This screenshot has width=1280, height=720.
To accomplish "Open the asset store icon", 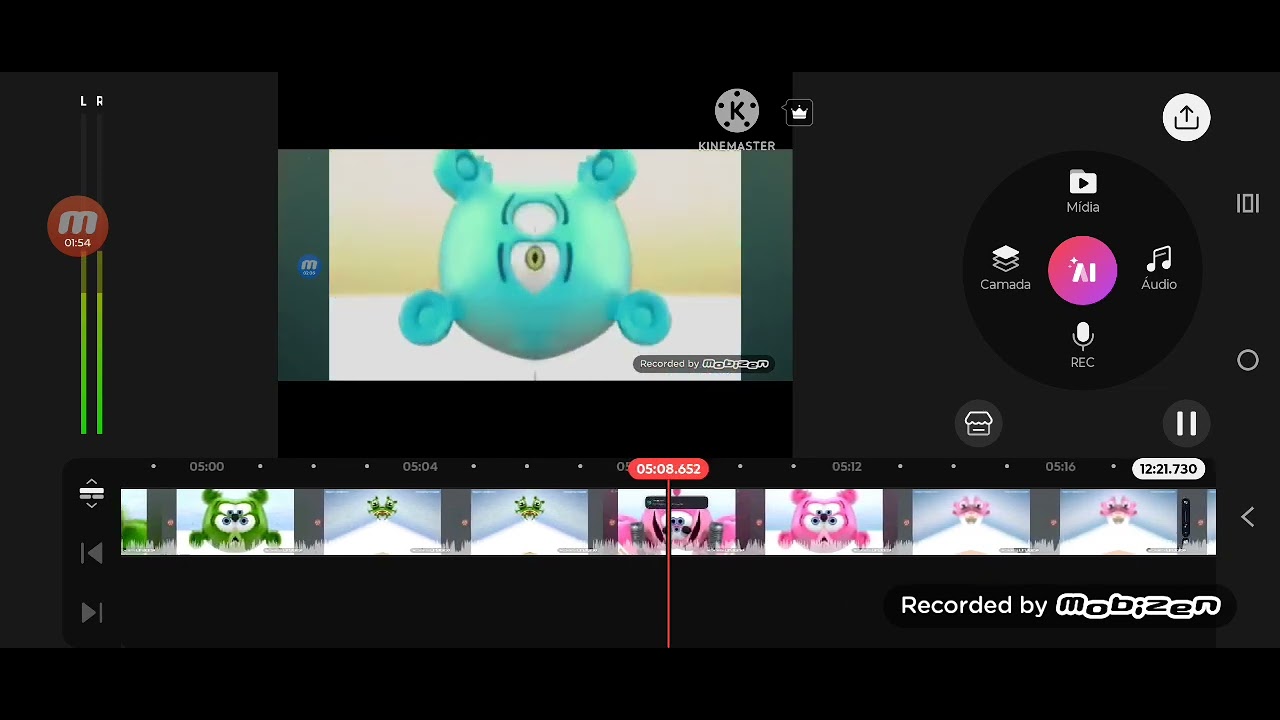I will pos(978,423).
